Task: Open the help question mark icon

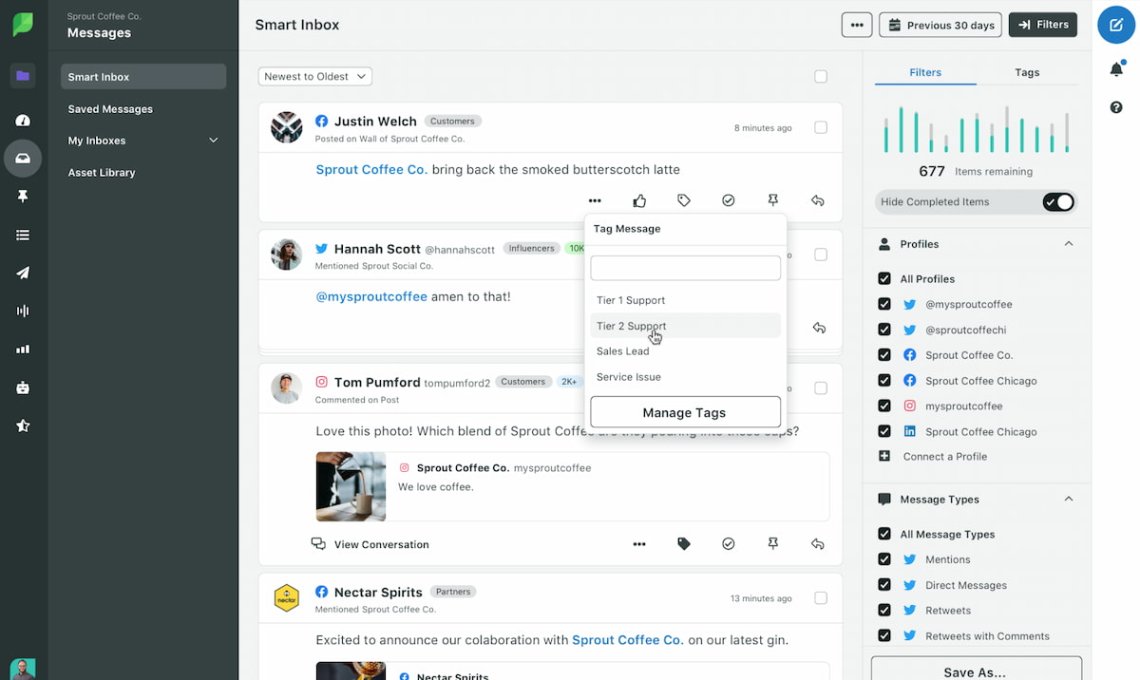Action: point(1116,107)
